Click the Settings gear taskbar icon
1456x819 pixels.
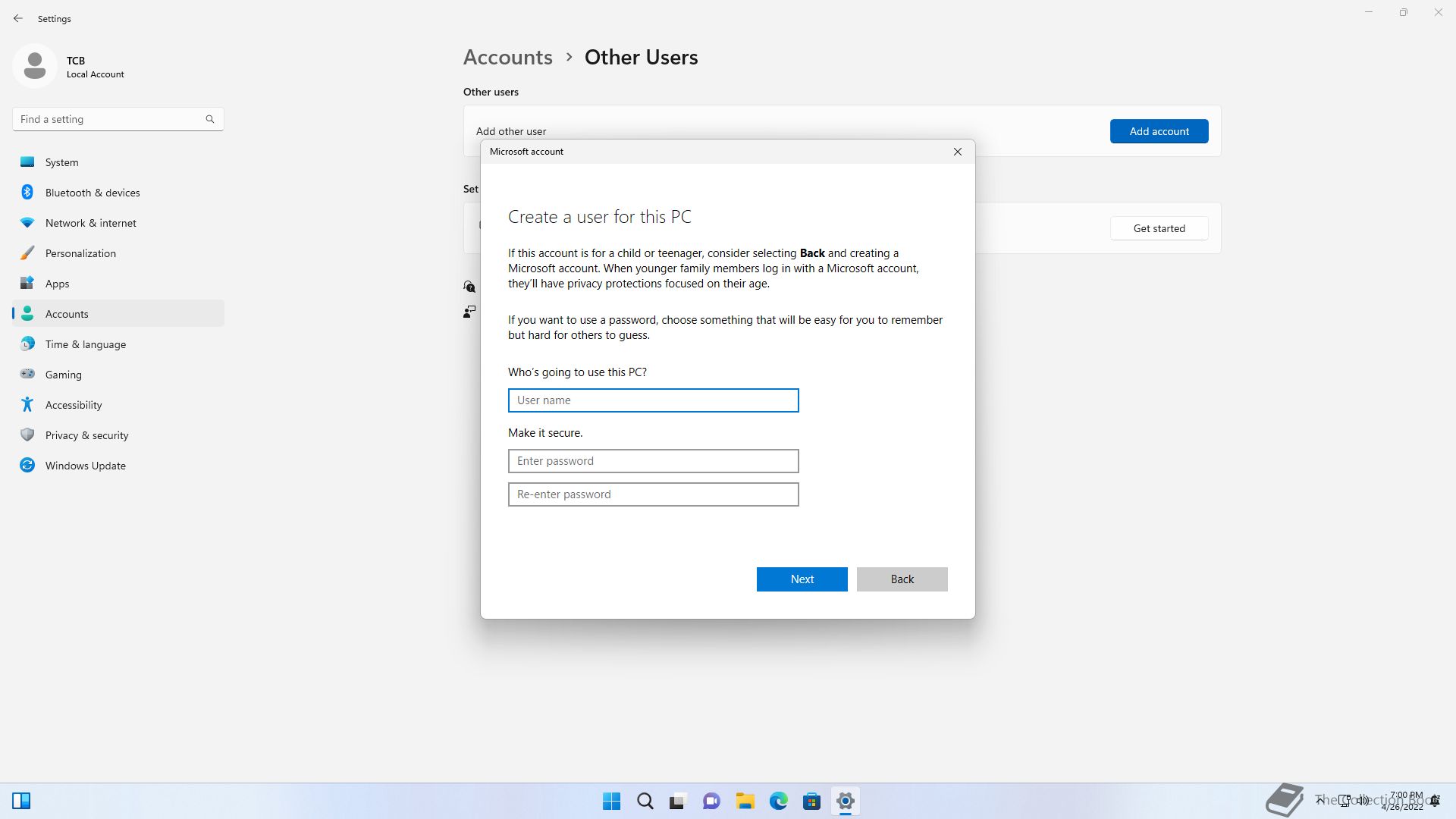(845, 801)
